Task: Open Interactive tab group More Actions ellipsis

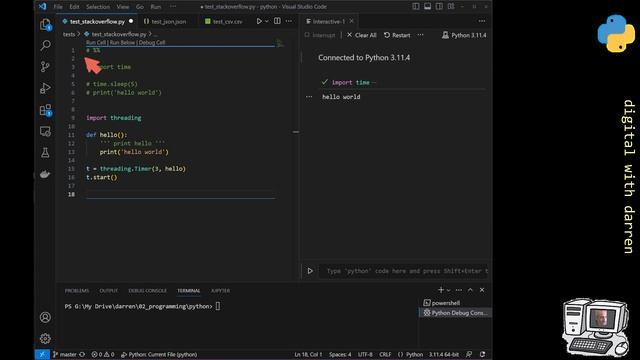Action: point(482,21)
